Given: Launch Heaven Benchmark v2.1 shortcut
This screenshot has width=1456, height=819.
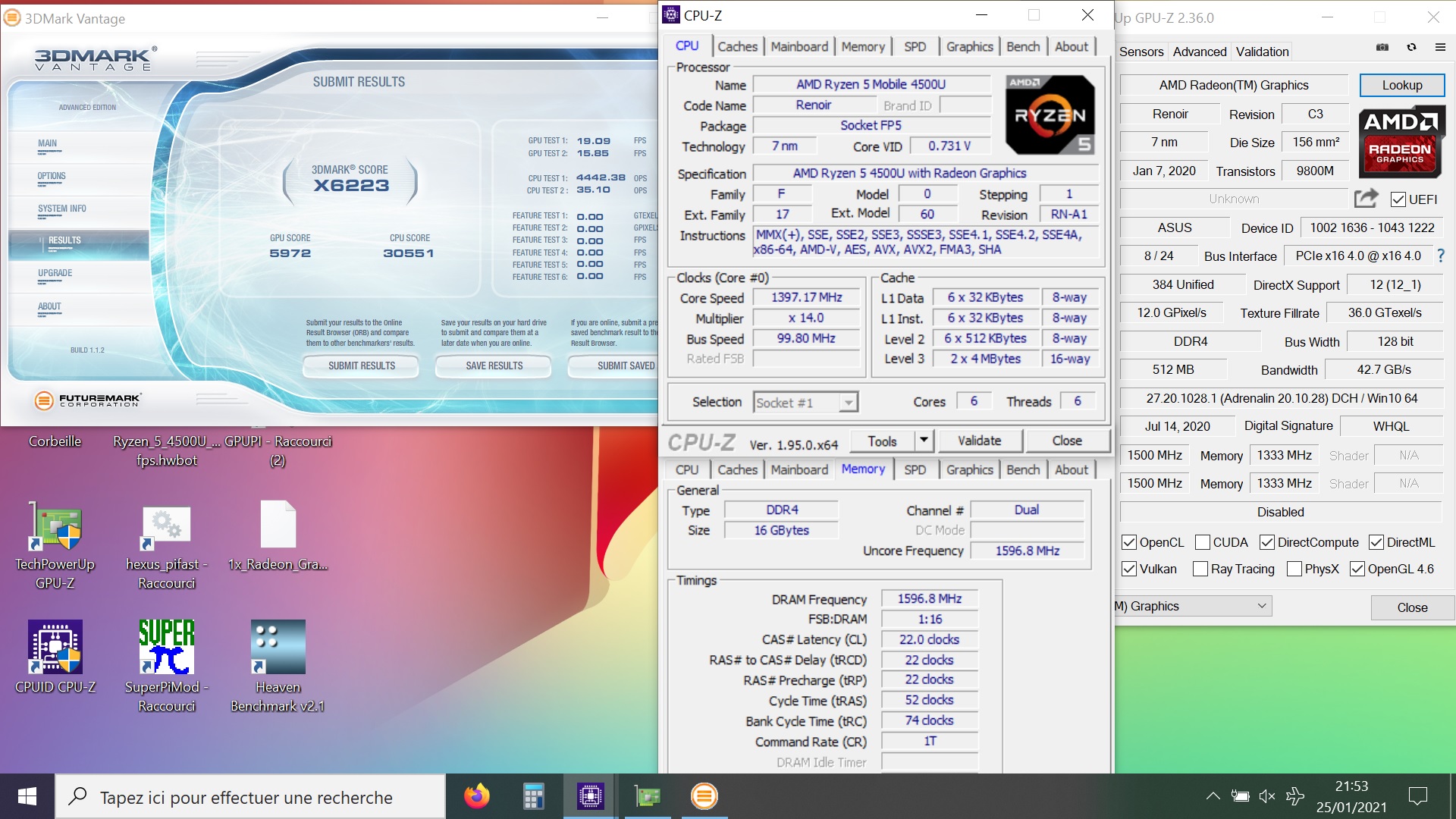Looking at the screenshot, I should click(x=278, y=667).
